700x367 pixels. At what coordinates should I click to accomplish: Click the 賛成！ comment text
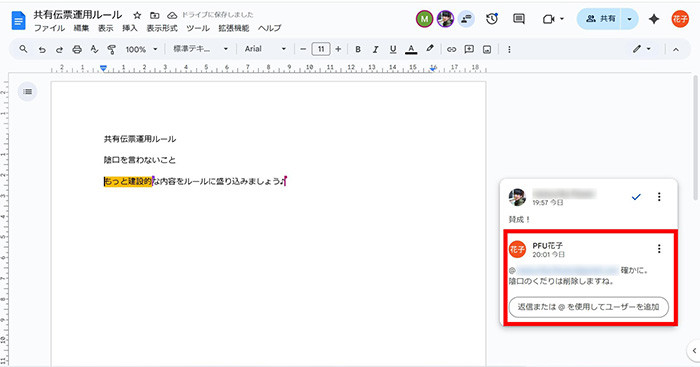click(x=519, y=219)
